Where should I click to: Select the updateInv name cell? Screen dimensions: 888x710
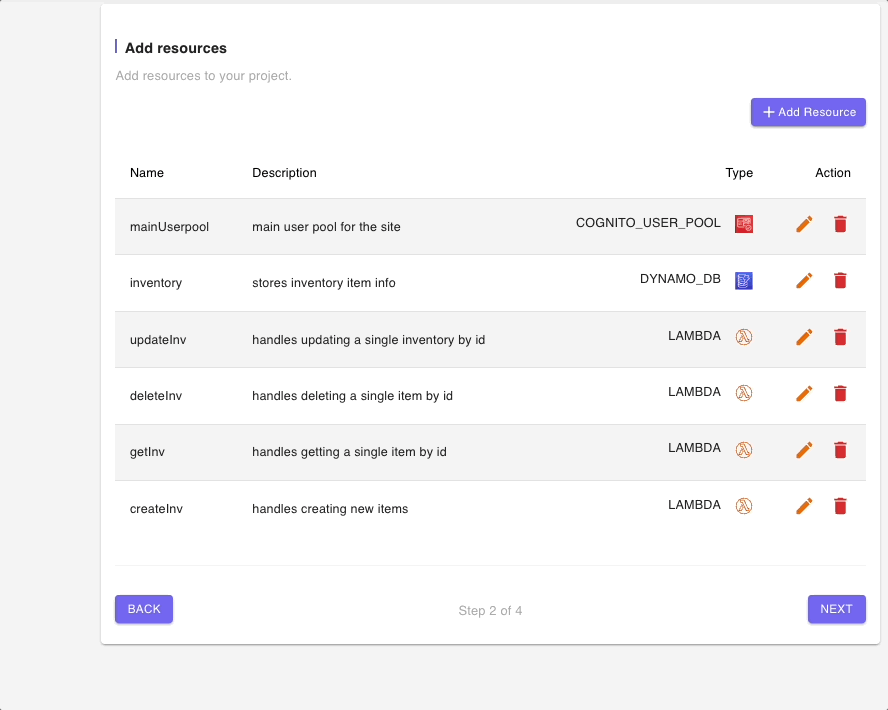(x=158, y=340)
